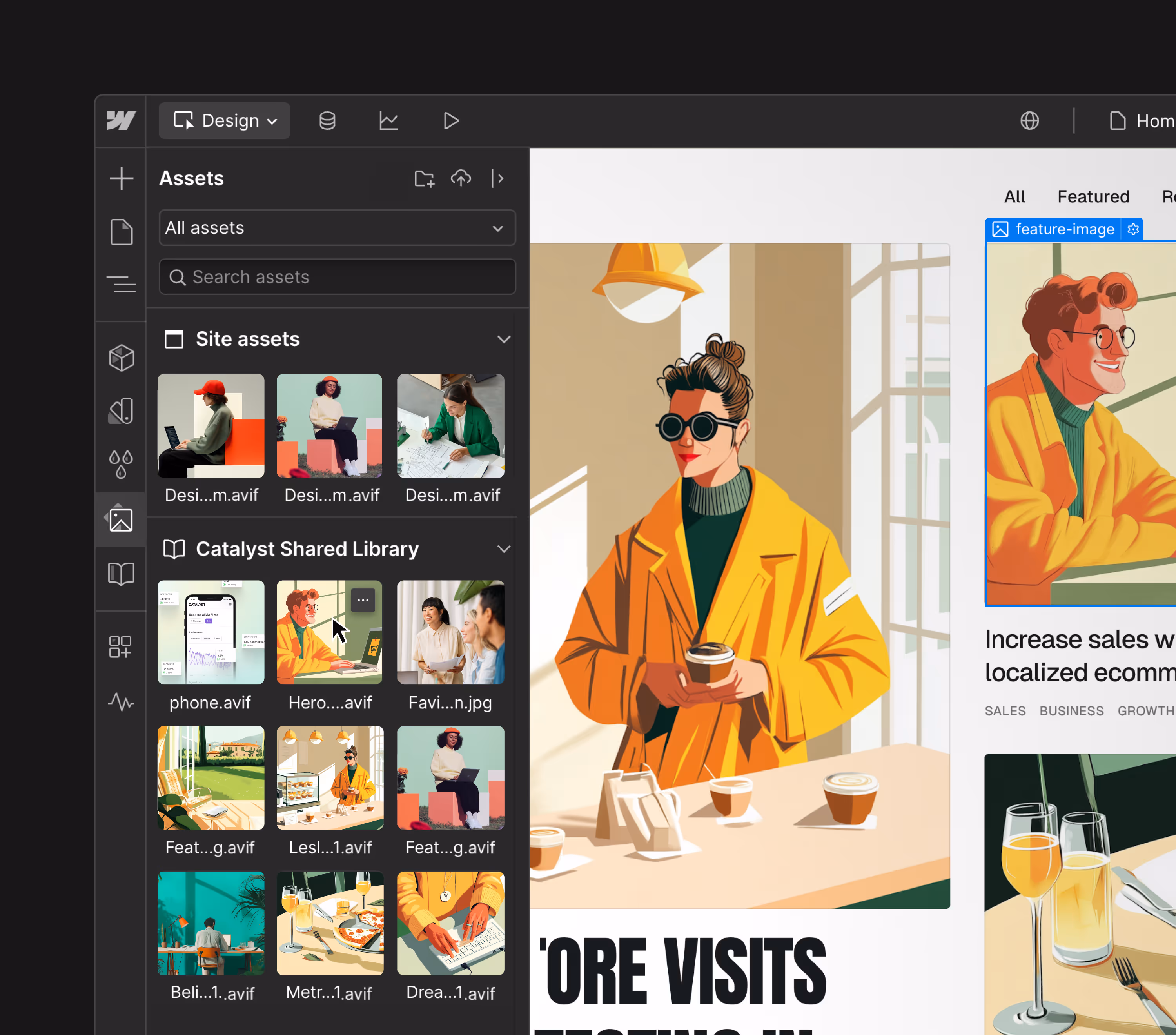Image resolution: width=1176 pixels, height=1035 pixels.
Task: Click the Catalyst Shared Library heading
Action: 307,549
